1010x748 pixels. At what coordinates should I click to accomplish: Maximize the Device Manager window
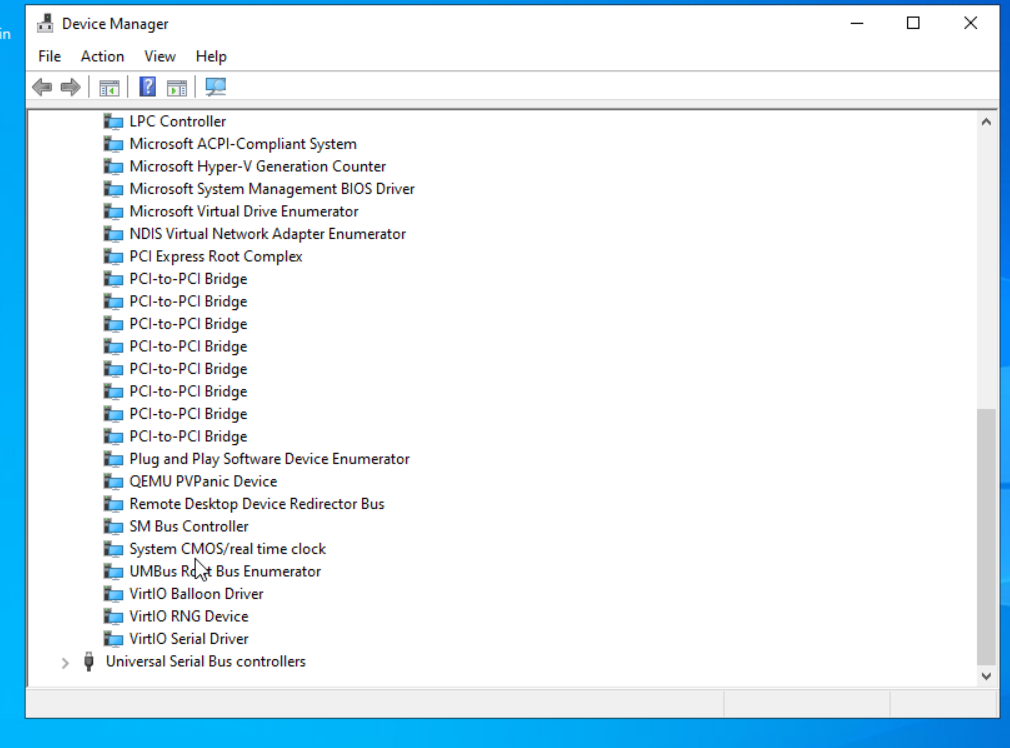pos(913,23)
